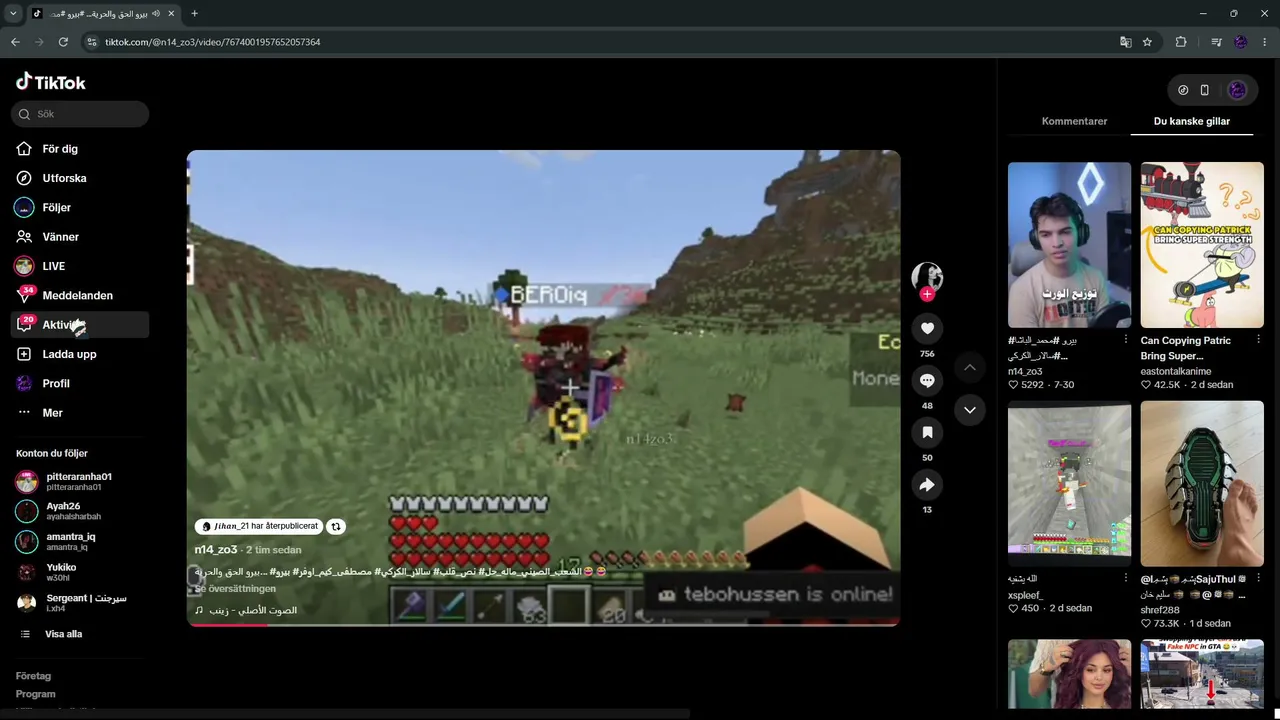The image size is (1280, 720).
Task: Open the shref288 shoe video thumbnail
Action: 1202,484
